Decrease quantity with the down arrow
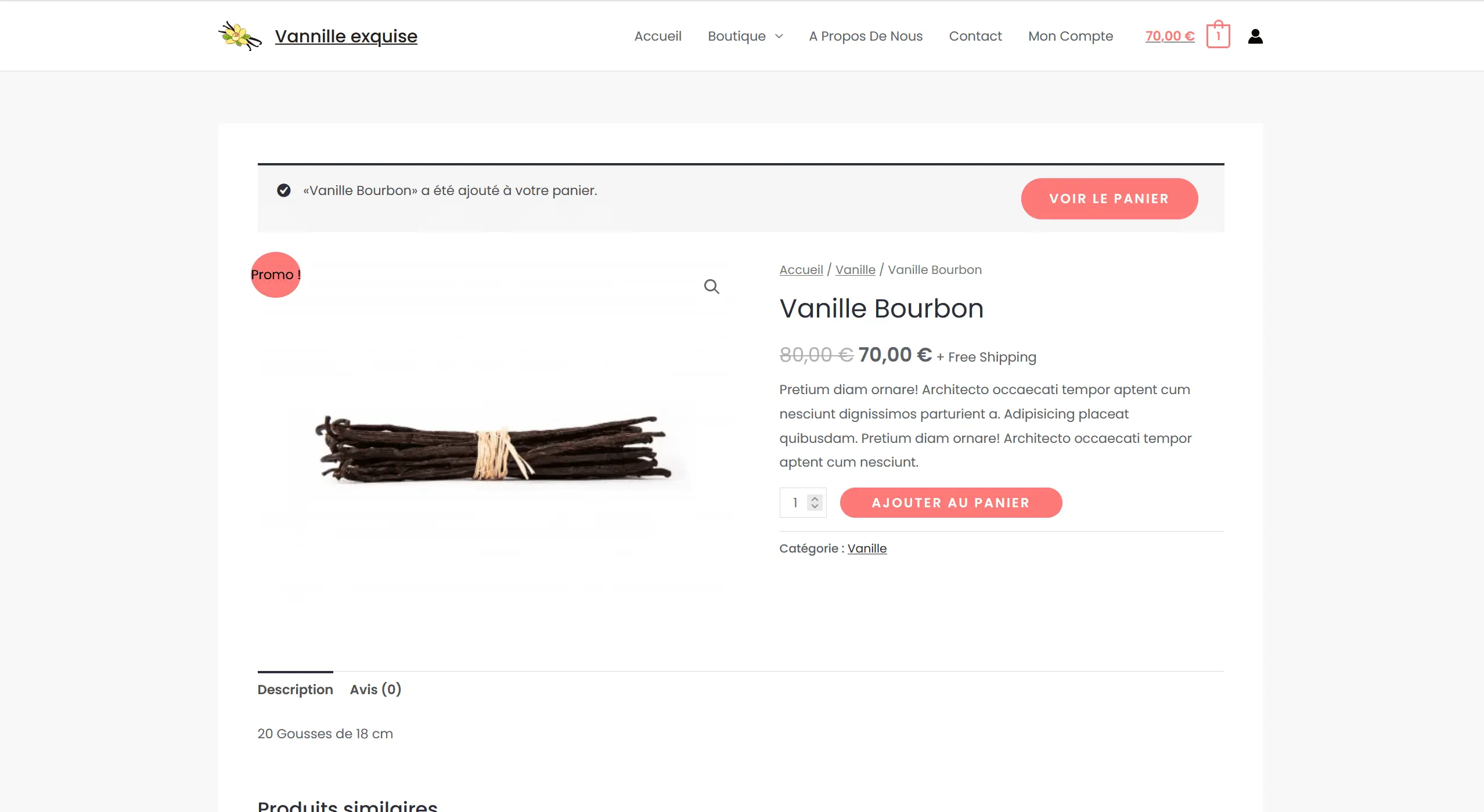Viewport: 1484px width, 812px height. [x=815, y=507]
